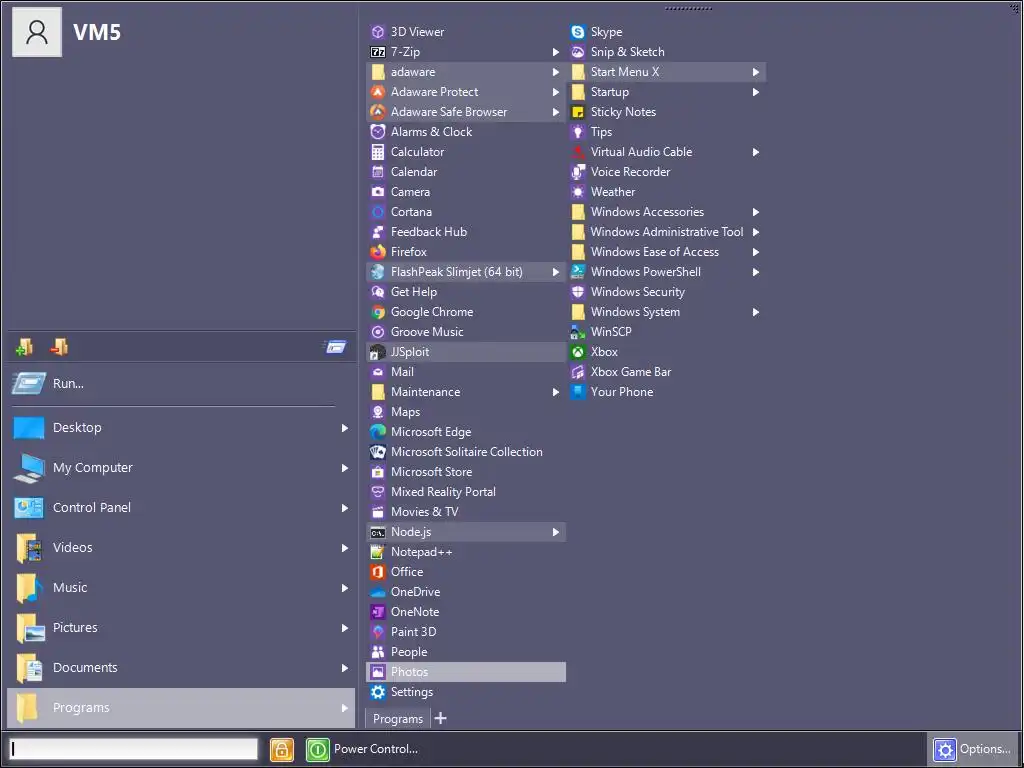Image resolution: width=1024 pixels, height=768 pixels.
Task: Click Groove Music icon
Action: [377, 332]
